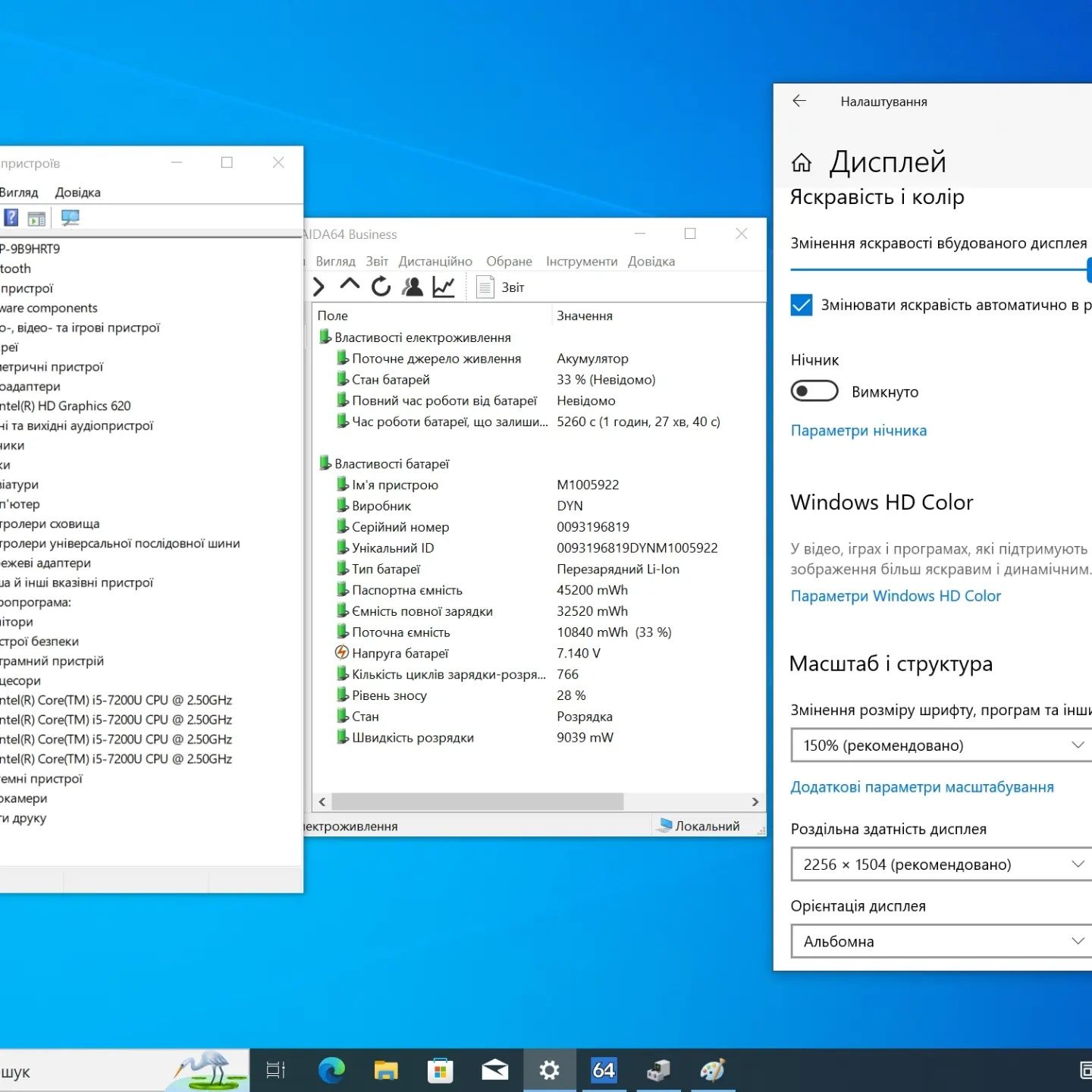Click the AIDA64 scrollbar right arrow
1092x1092 pixels.
click(755, 802)
